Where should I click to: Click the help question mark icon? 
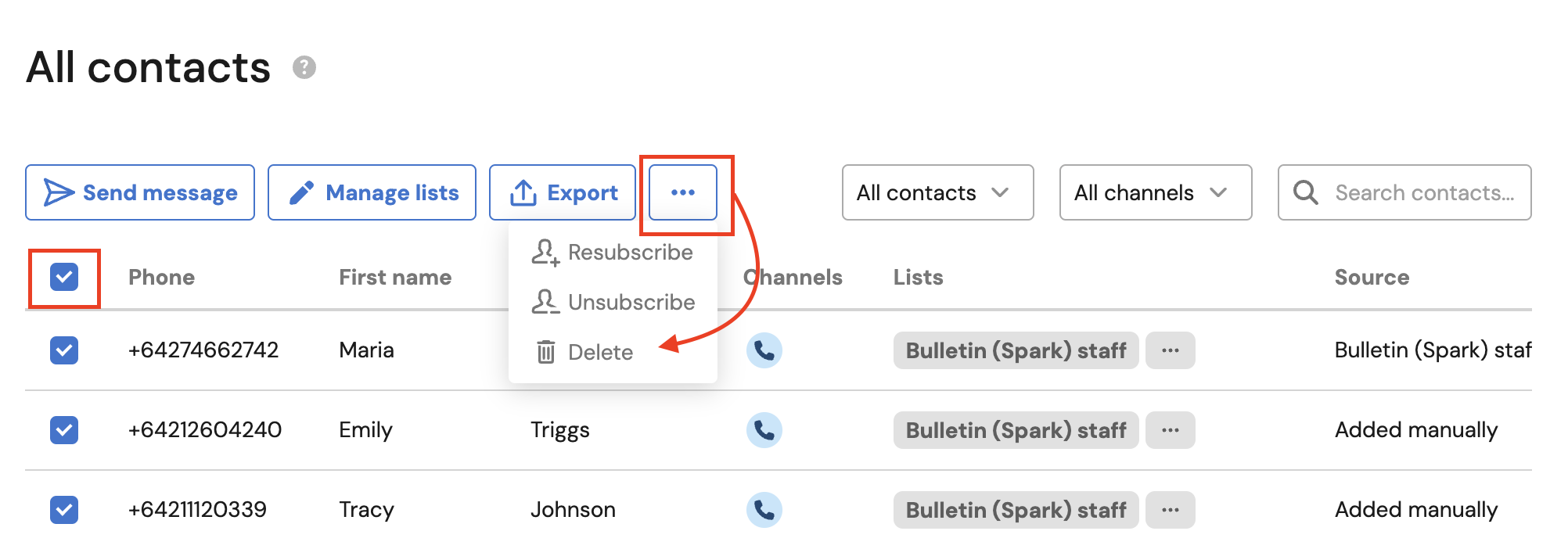[x=304, y=68]
